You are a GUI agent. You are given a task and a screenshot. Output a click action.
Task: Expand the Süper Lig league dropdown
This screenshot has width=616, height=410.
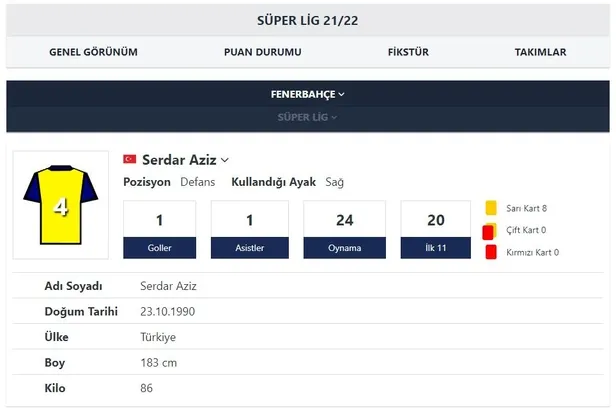click(x=307, y=118)
